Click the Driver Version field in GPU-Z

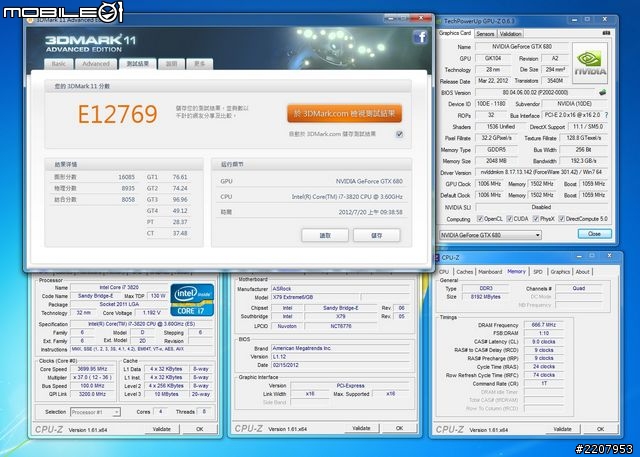click(541, 173)
